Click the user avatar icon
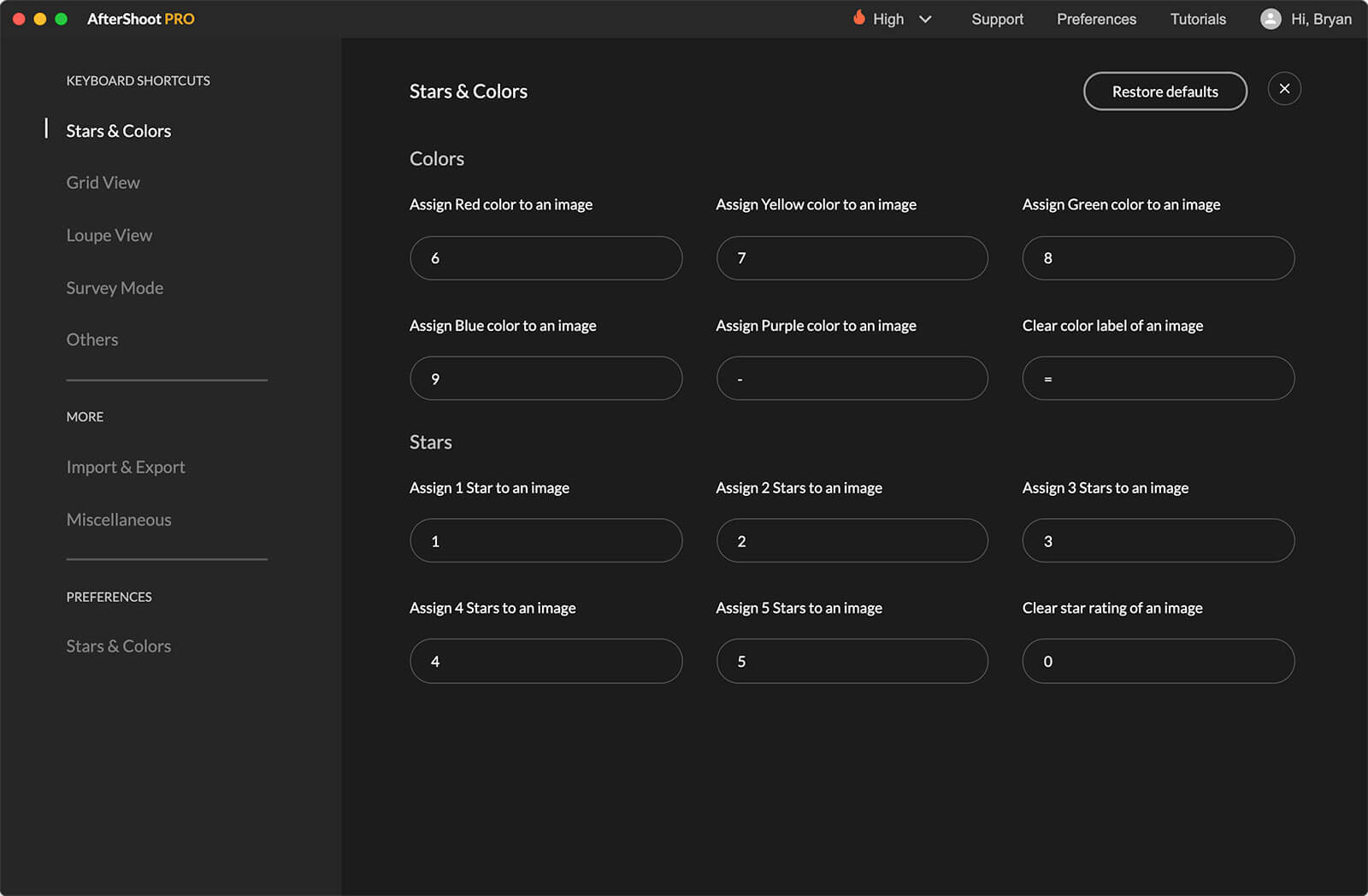Image resolution: width=1368 pixels, height=896 pixels. point(1271,19)
